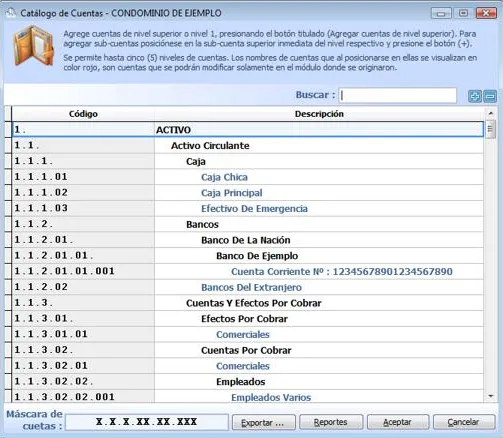The height and width of the screenshot is (438, 503).
Task: Select the Cuenta Corriente Nº account row
Action: point(247,271)
